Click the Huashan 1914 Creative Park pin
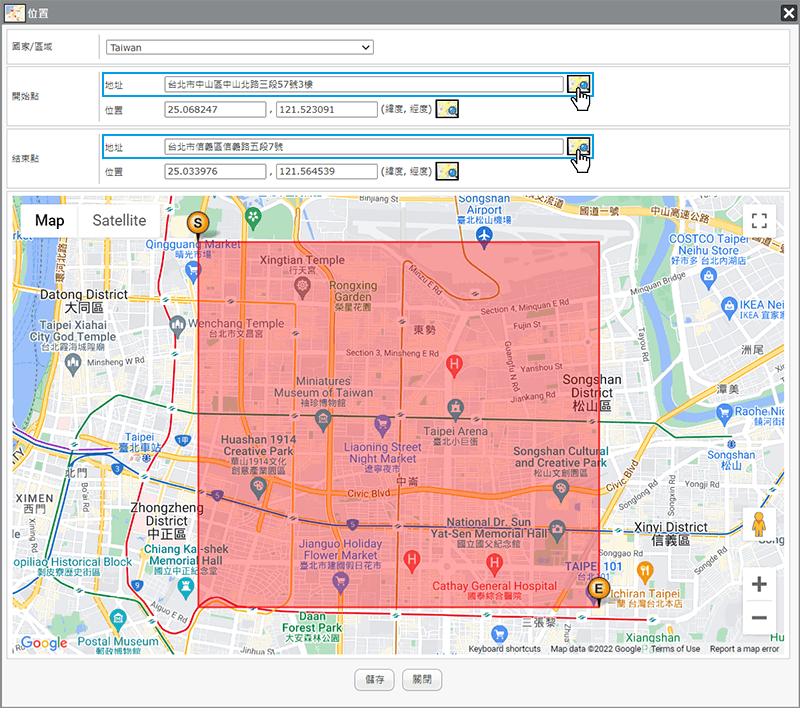The image size is (800, 708). [259, 487]
